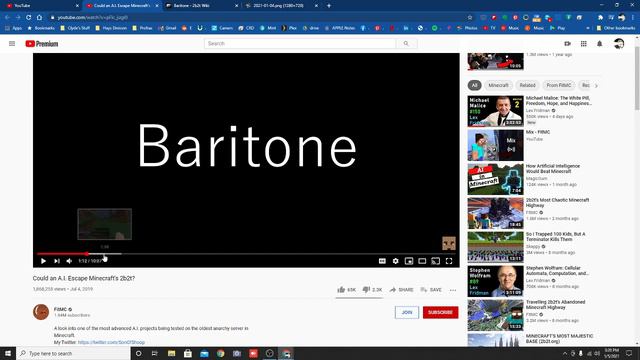Viewport: 640px width, 360px height.
Task: Open FitMC channel avatar
Action: coord(41,312)
